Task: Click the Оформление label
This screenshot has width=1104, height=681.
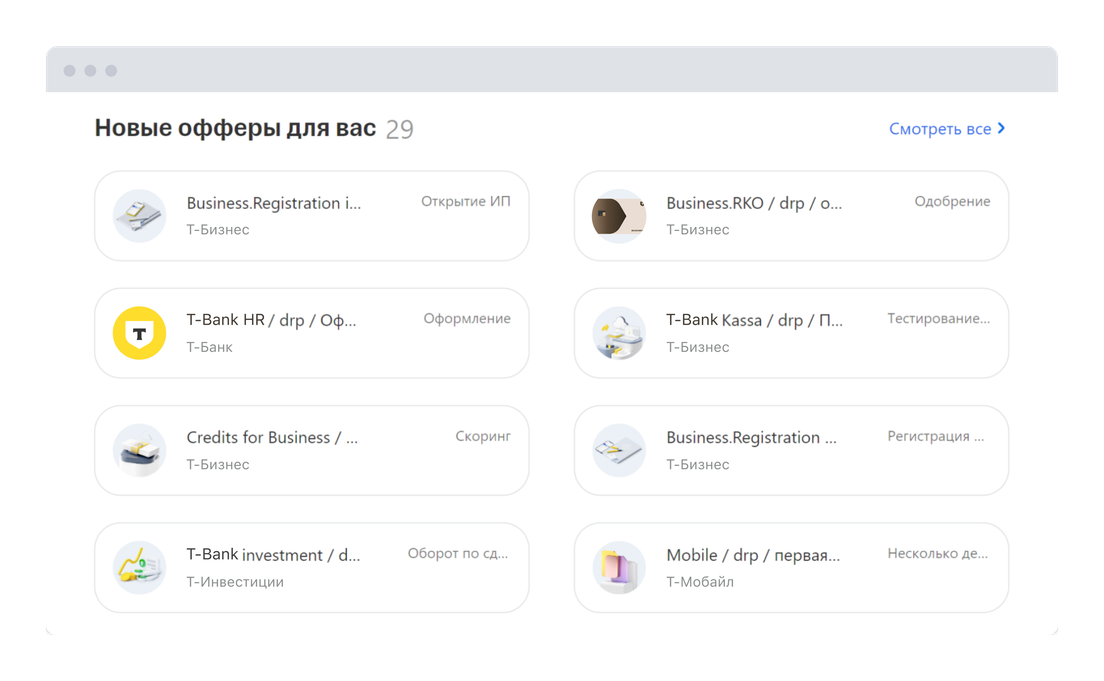Action: pyautogui.click(x=467, y=319)
